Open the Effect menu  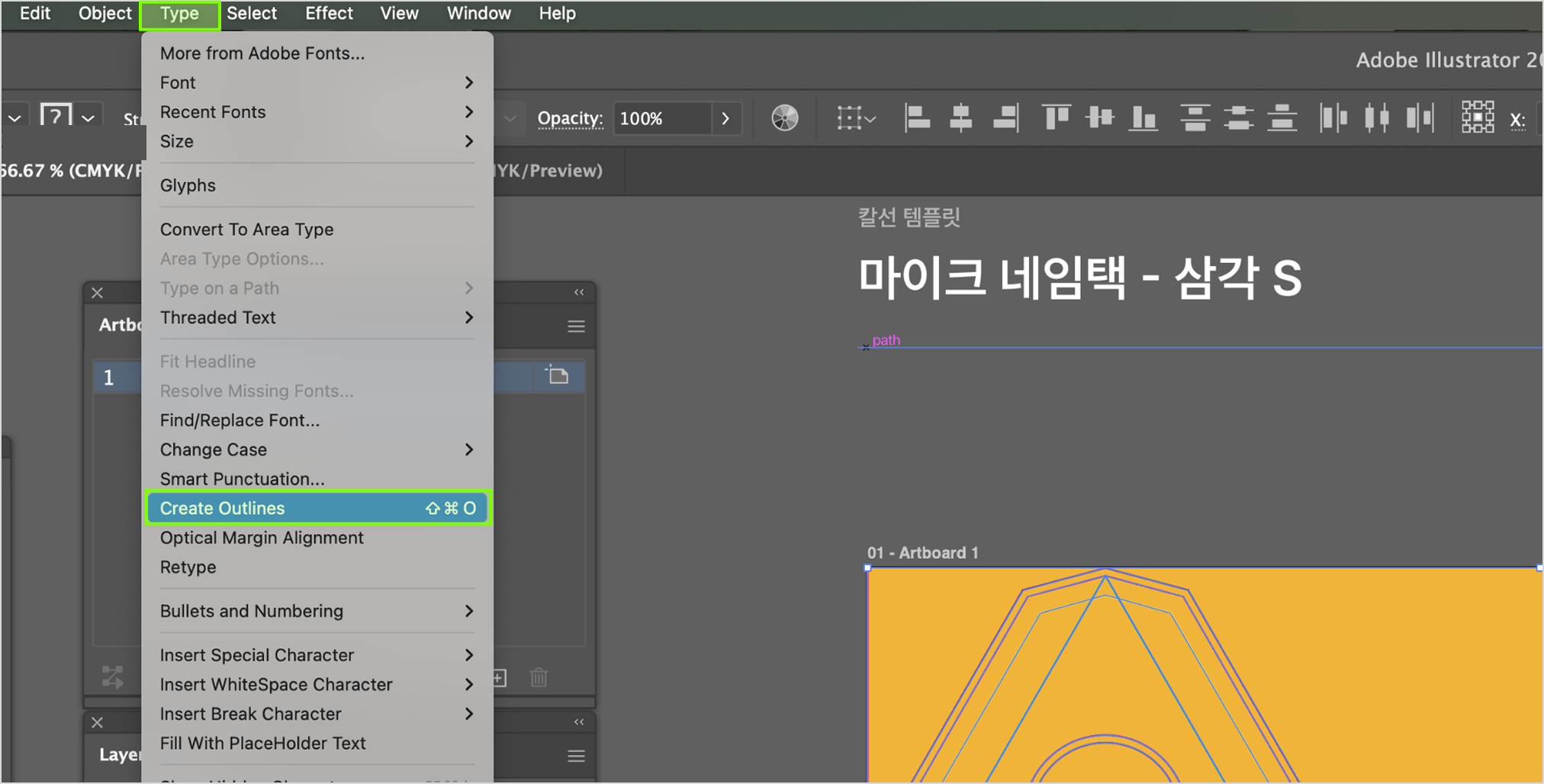(x=329, y=14)
